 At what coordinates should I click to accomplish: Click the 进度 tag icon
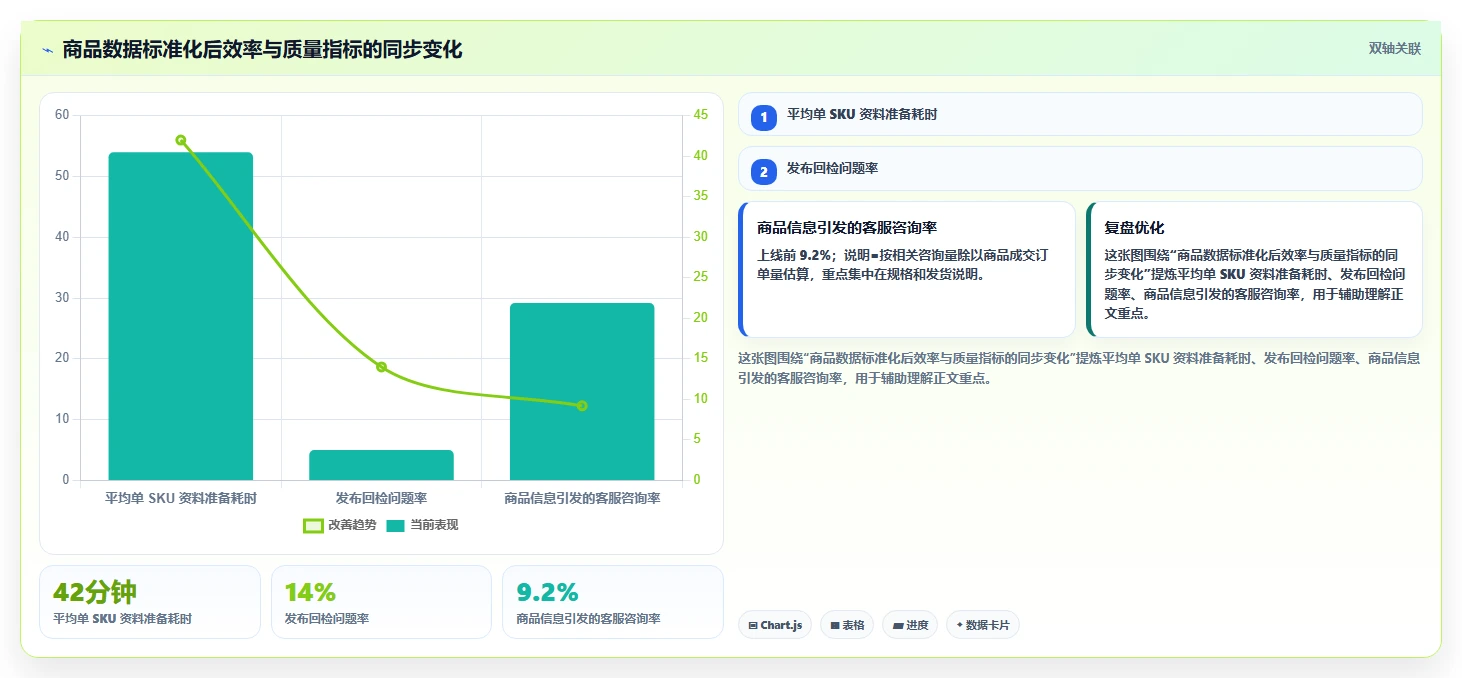898,626
